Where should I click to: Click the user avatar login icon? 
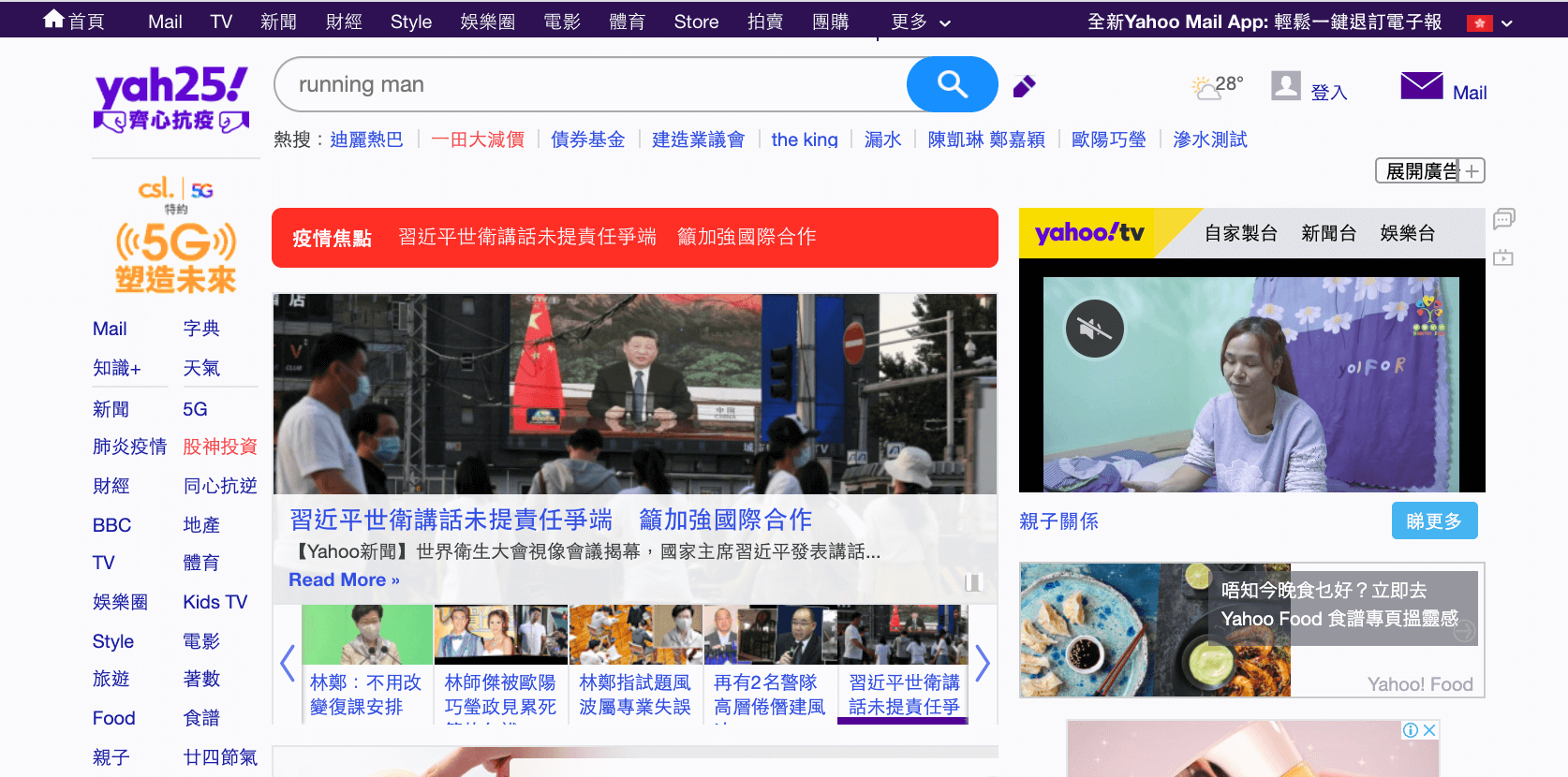click(x=1286, y=86)
